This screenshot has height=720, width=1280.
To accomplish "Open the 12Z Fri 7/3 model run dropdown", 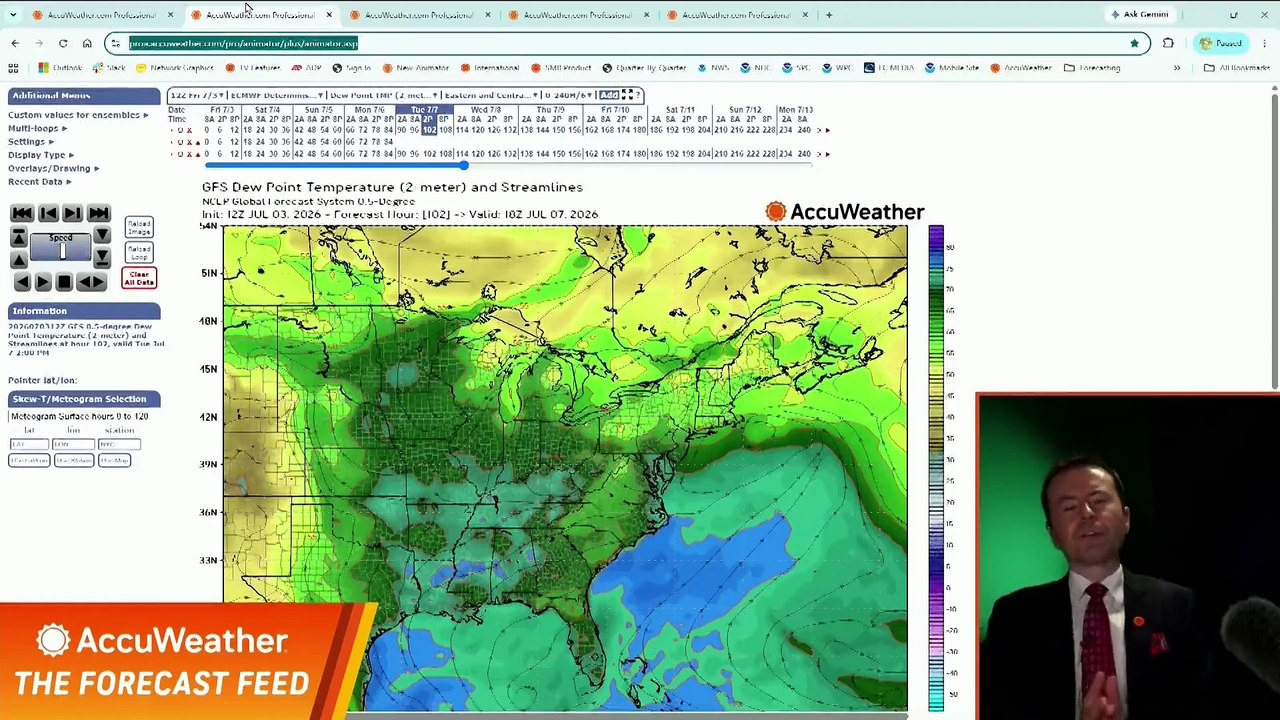I will pyautogui.click(x=197, y=95).
